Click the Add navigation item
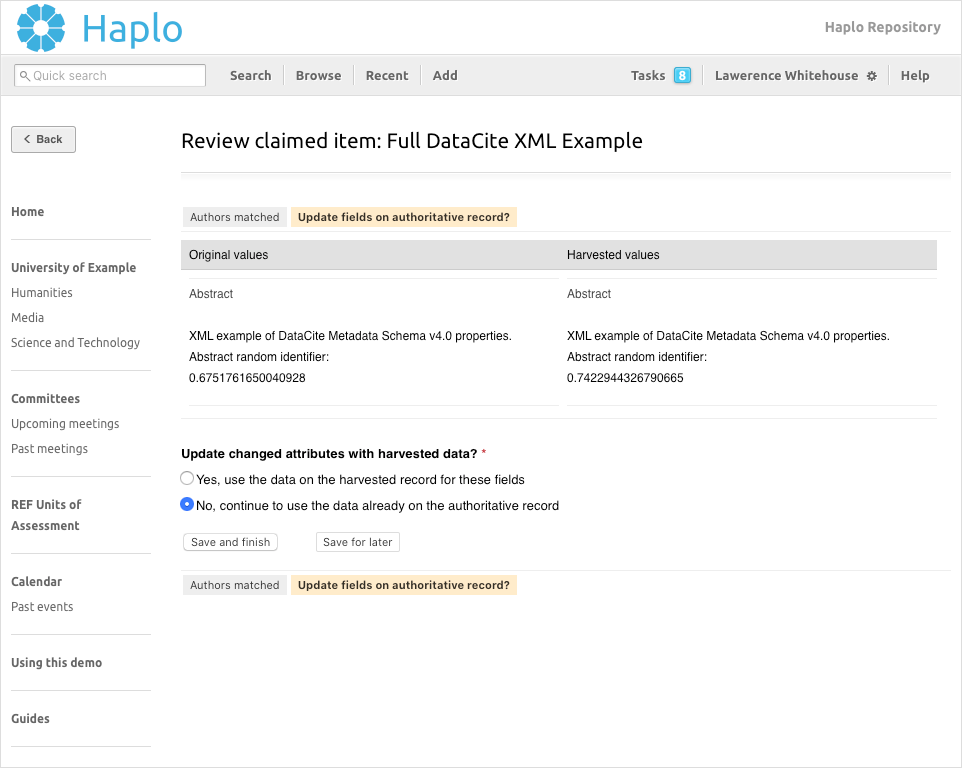962x768 pixels. tap(444, 75)
